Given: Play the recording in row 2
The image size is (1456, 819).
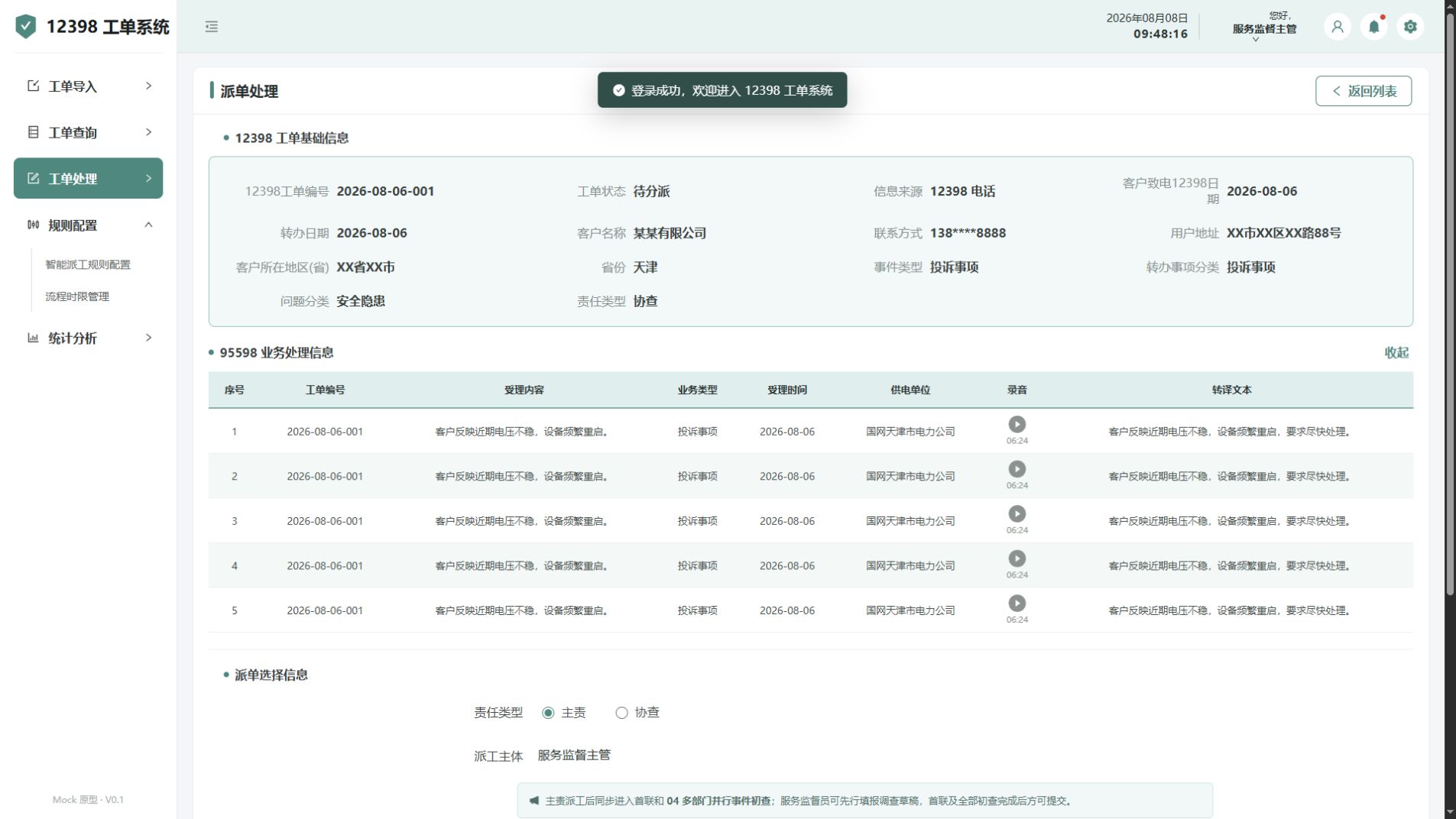Looking at the screenshot, I should tap(1017, 469).
